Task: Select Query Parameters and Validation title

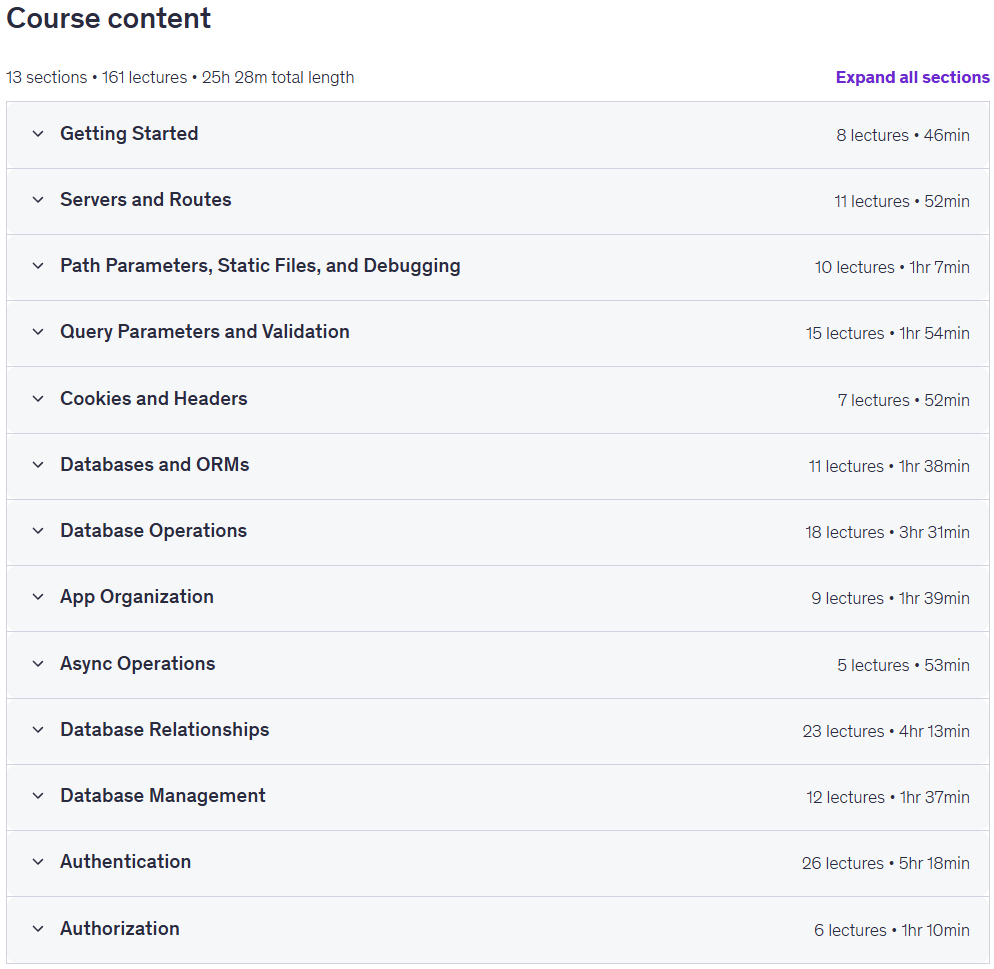Action: click(x=205, y=331)
